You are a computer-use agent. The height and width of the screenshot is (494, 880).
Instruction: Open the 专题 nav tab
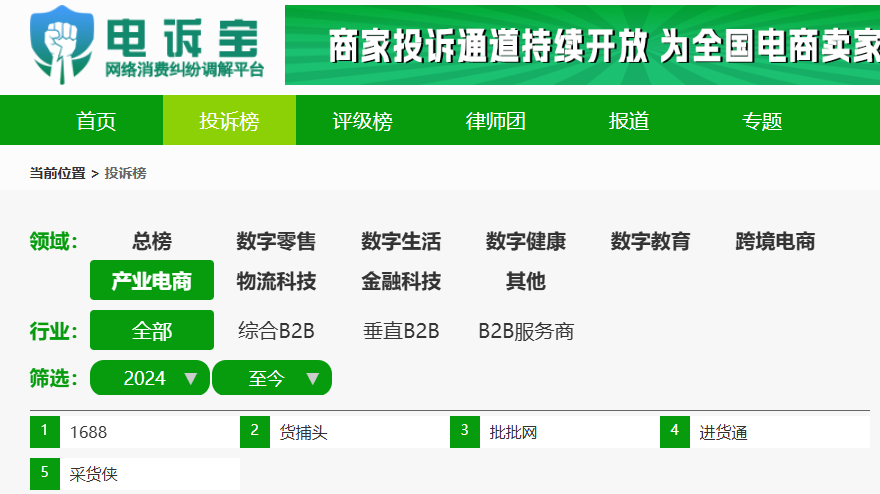762,121
